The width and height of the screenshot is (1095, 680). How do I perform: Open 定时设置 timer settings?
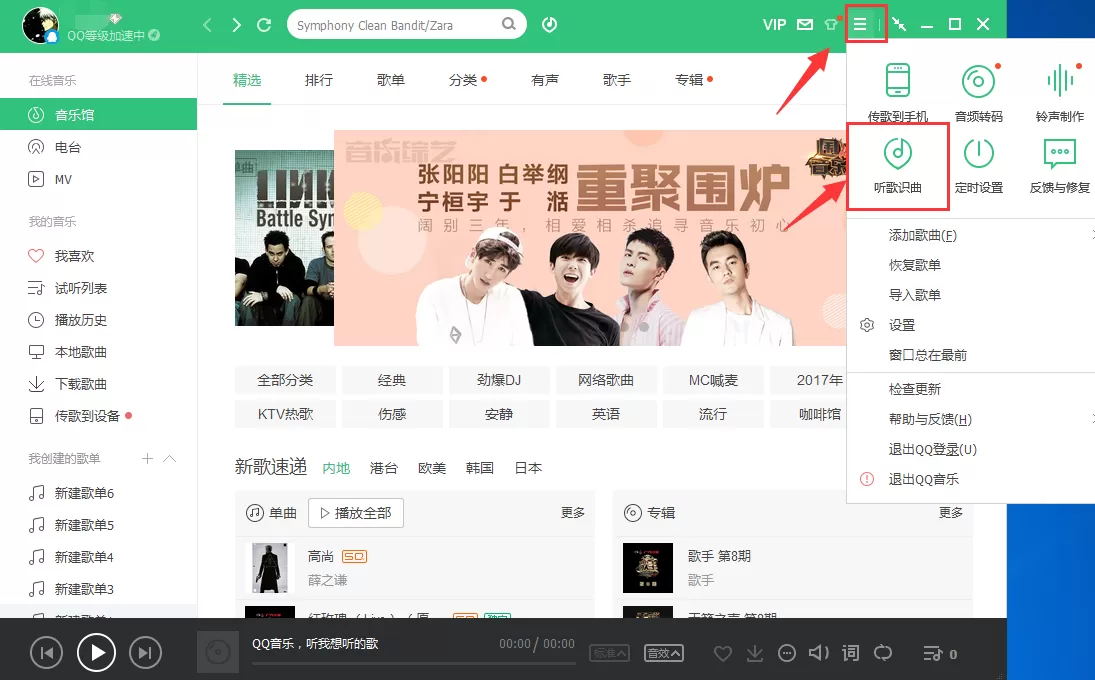click(x=978, y=166)
